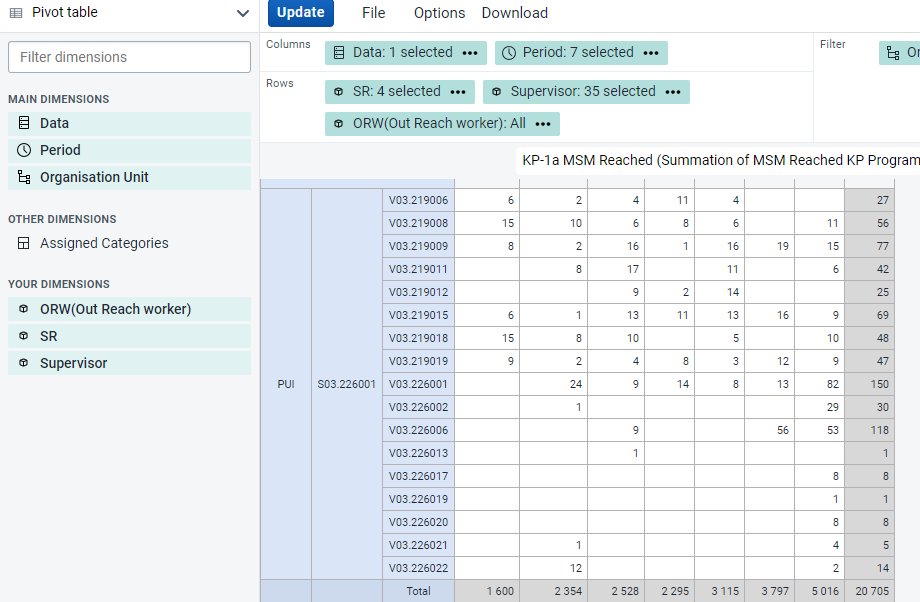Click the S03.226001 supervisor row header
The image size is (920, 602).
(x=347, y=384)
